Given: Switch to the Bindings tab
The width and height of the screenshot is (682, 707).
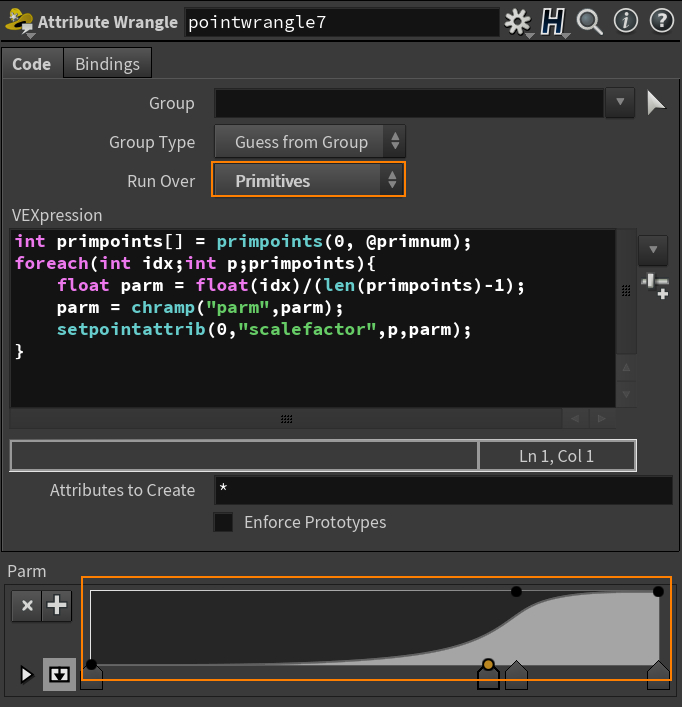Looking at the screenshot, I should click(107, 64).
